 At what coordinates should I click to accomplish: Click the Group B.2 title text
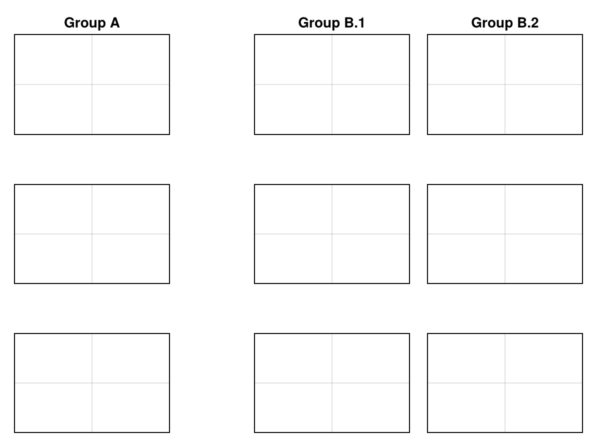(x=505, y=23)
